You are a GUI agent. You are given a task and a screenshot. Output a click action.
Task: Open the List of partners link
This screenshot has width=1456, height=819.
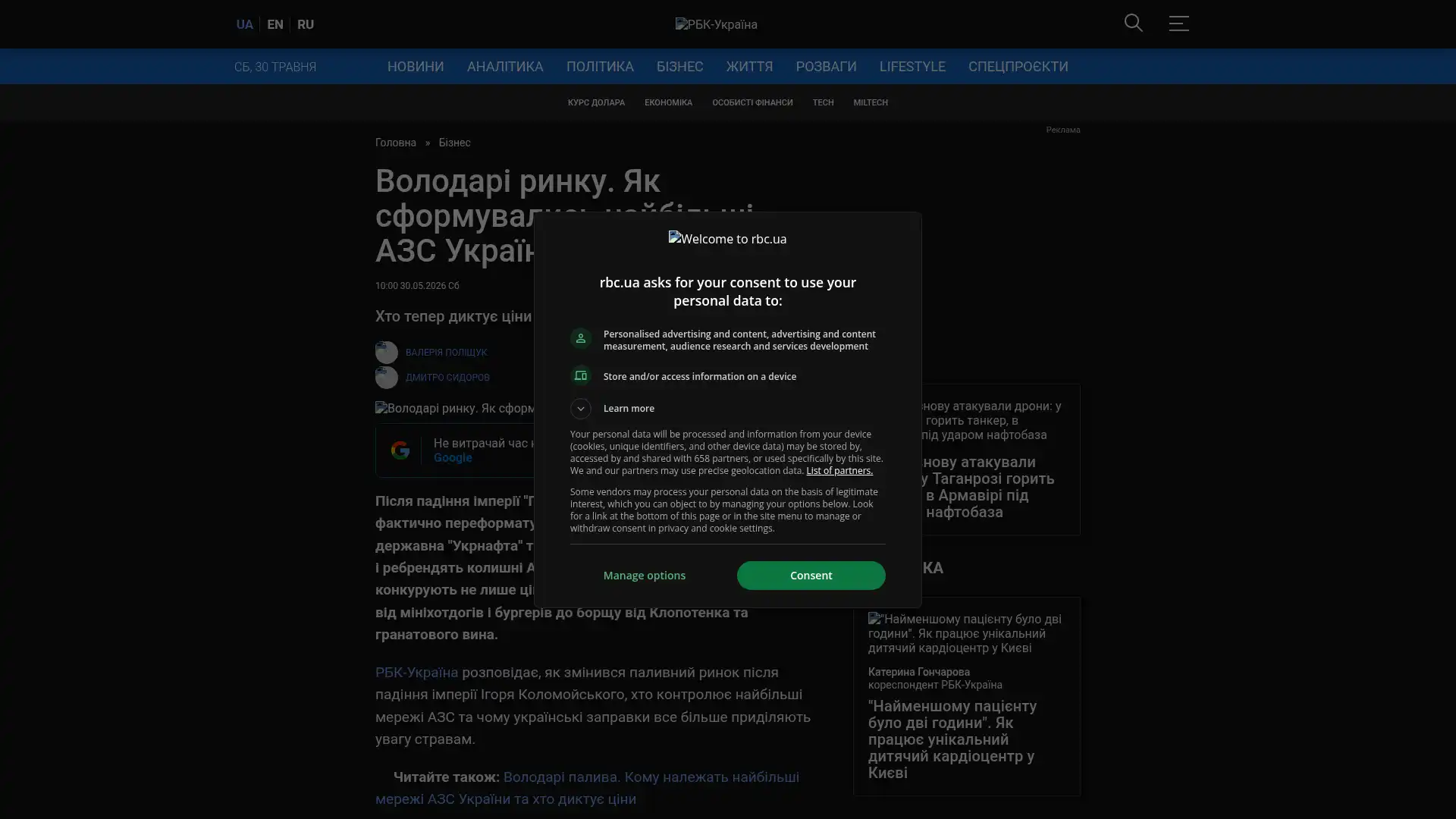click(x=839, y=471)
